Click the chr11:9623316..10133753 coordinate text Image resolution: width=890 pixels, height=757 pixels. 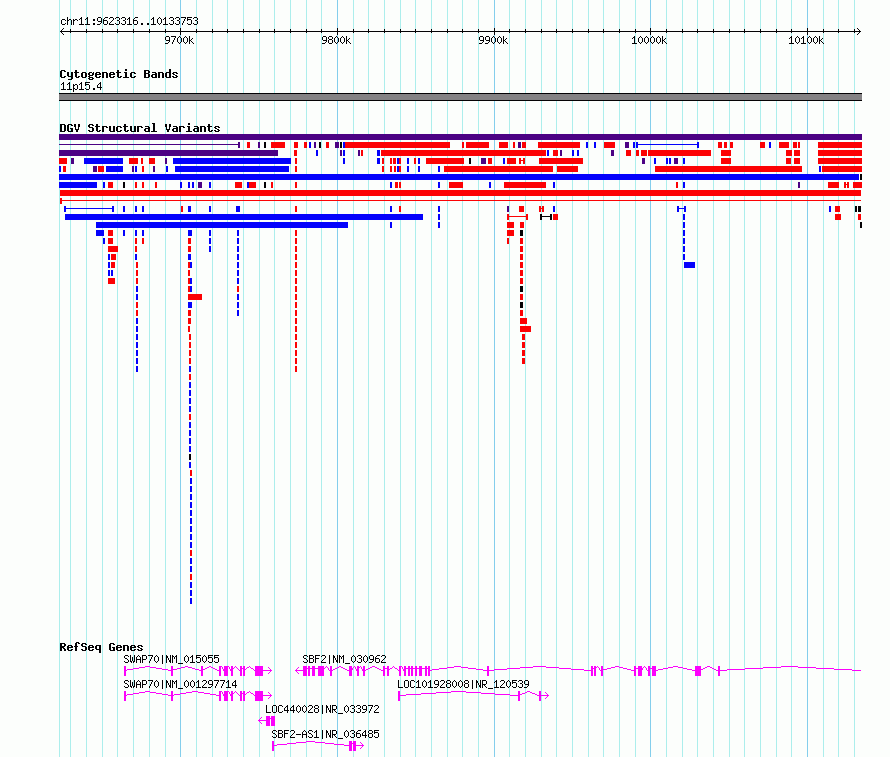point(129,21)
